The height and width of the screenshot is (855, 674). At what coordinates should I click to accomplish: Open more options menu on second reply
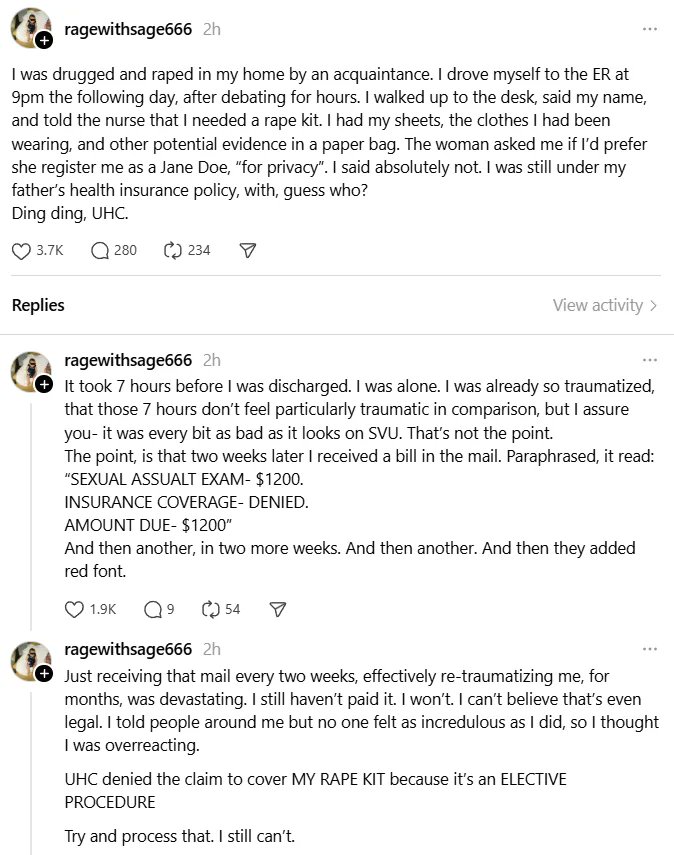pyautogui.click(x=649, y=649)
